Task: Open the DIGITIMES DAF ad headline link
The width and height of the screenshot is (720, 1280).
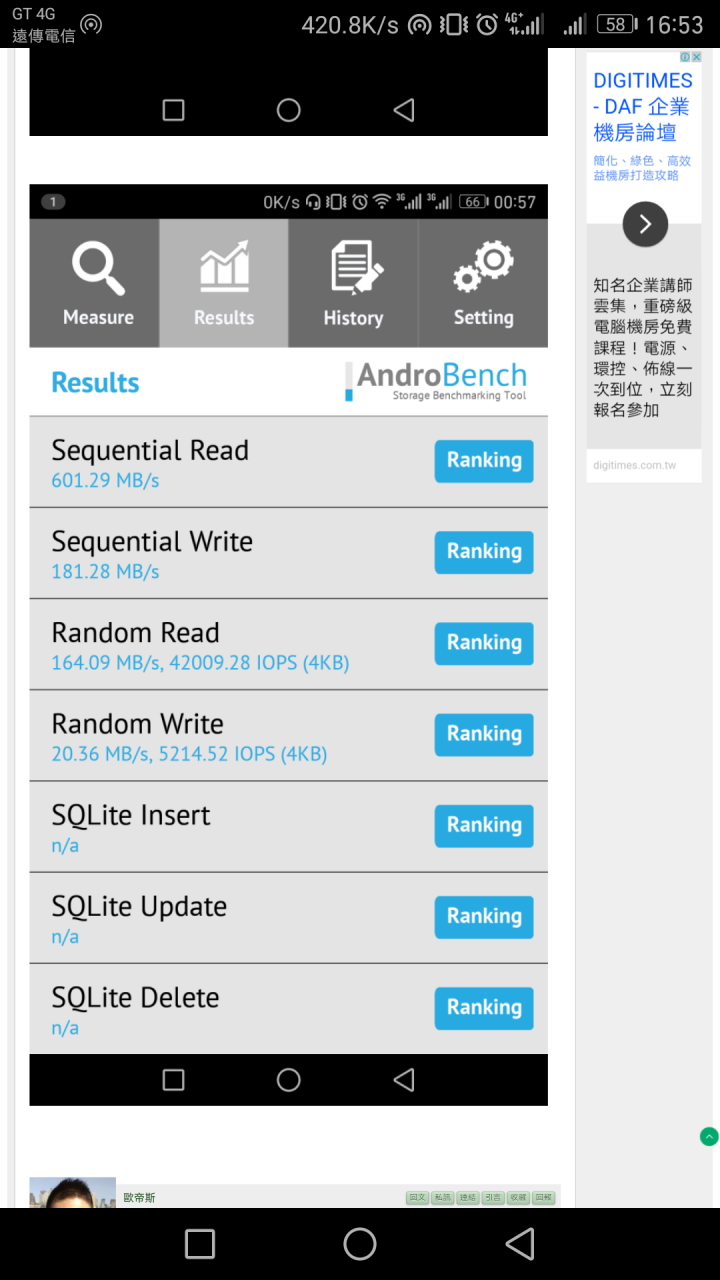Action: [x=643, y=107]
